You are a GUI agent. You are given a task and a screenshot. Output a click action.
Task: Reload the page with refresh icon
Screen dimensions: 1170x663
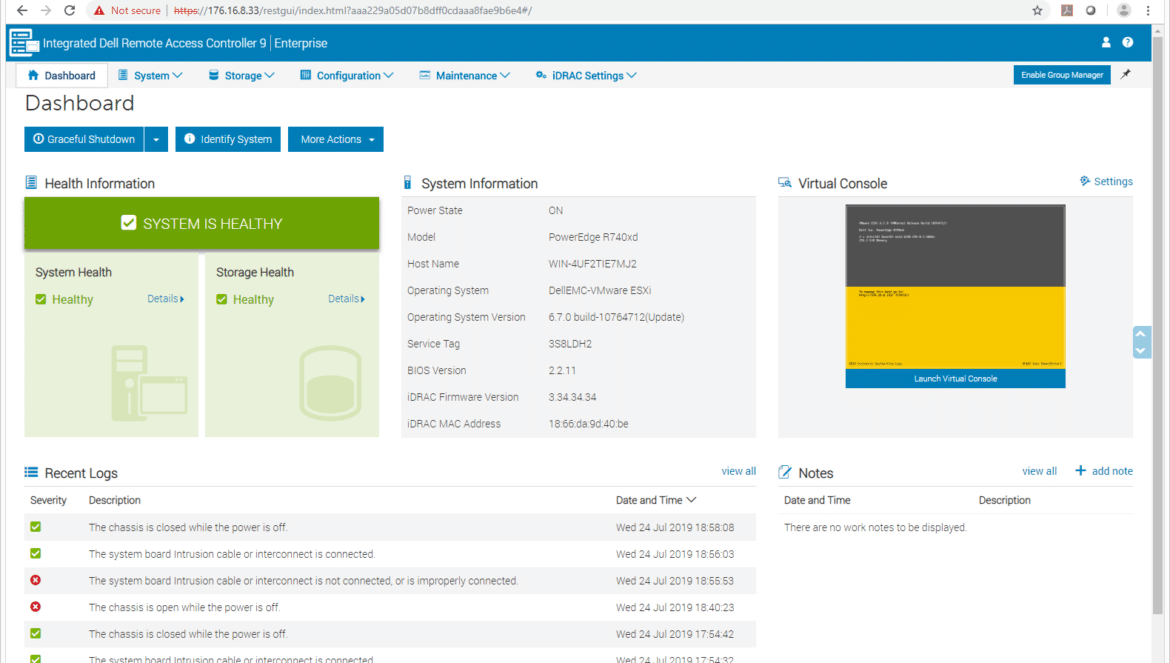tap(69, 10)
